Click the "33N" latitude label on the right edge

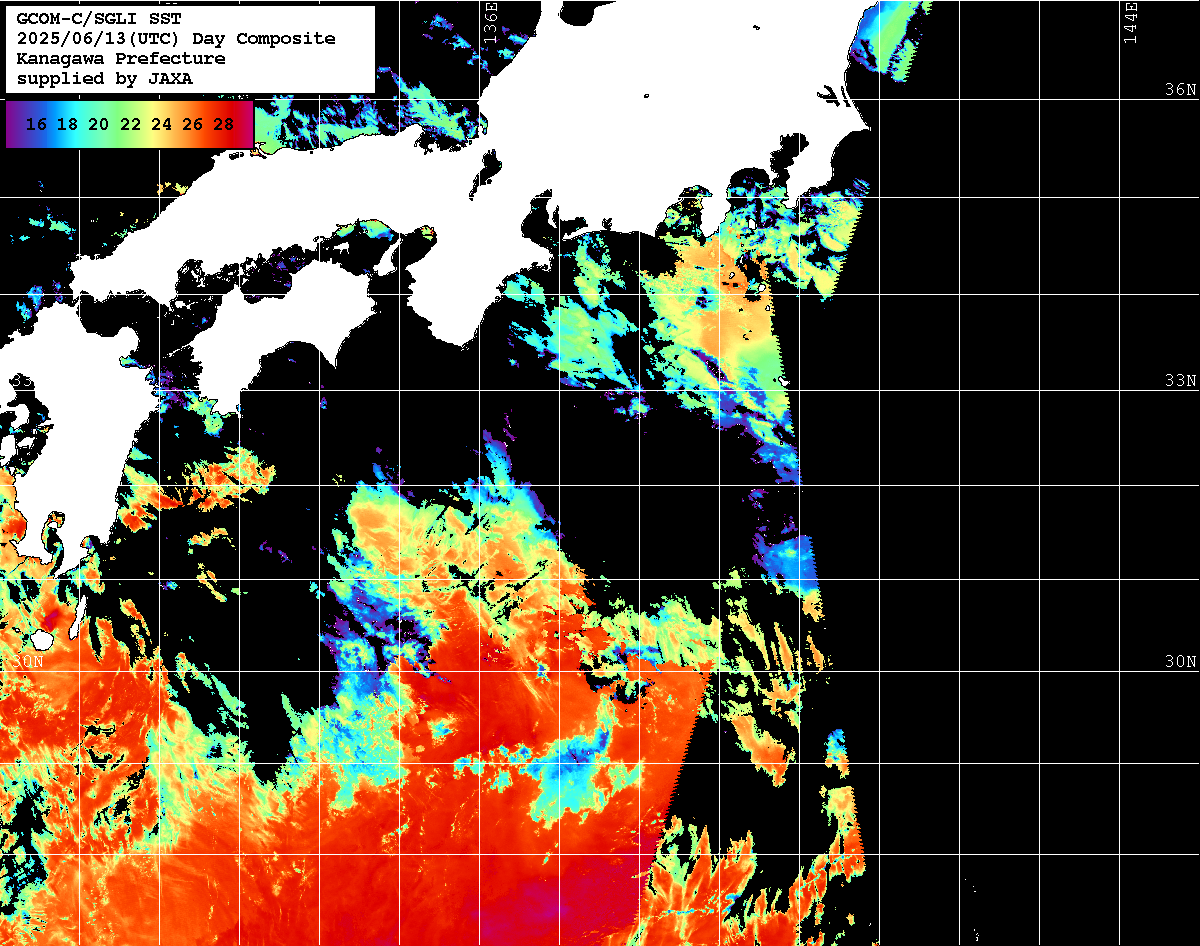(1180, 381)
